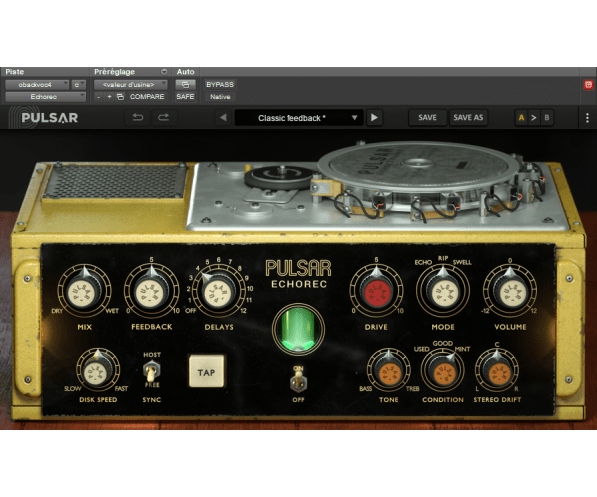Click the FEEDBACK knob
597x497 pixels.
[x=152, y=291]
